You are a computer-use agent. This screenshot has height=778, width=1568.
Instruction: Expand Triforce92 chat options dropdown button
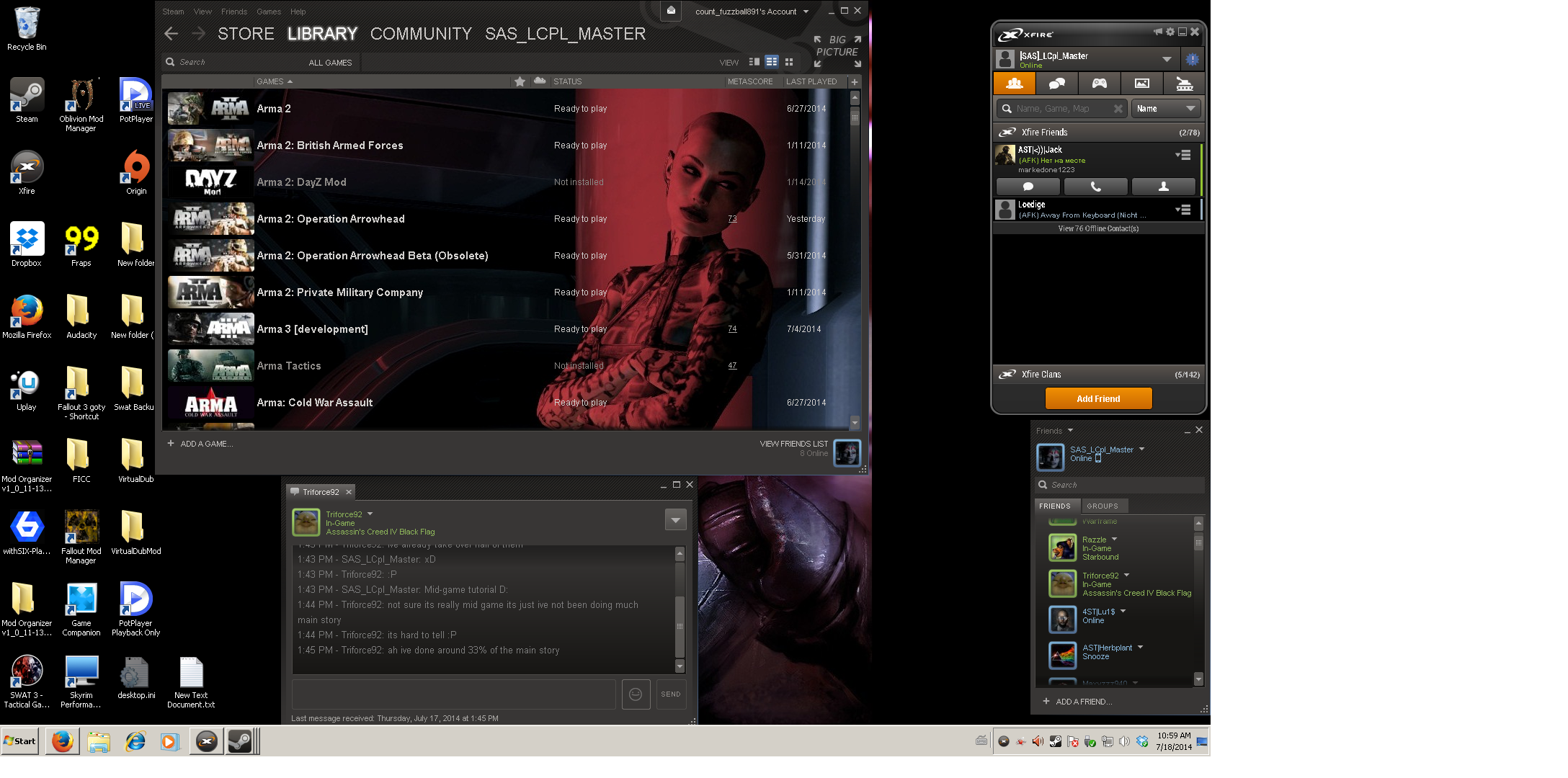tap(675, 519)
